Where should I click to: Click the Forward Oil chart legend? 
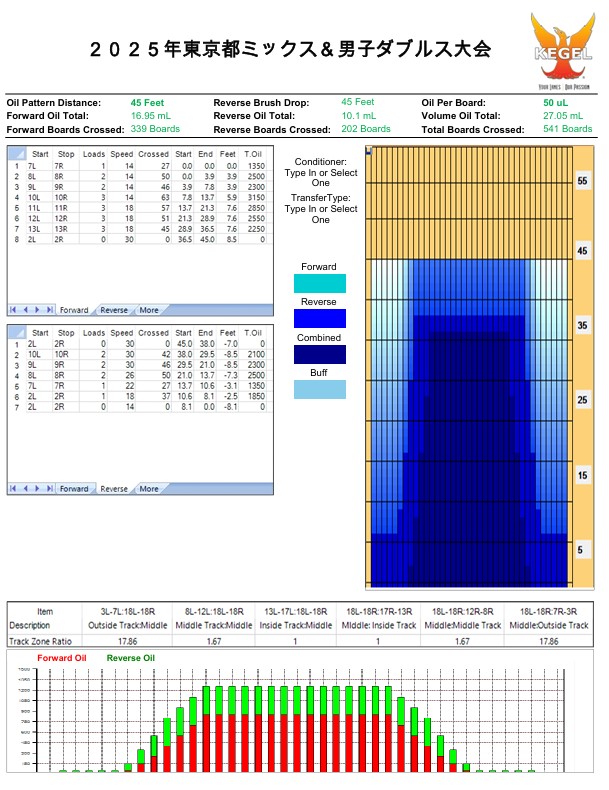[x=61, y=658]
